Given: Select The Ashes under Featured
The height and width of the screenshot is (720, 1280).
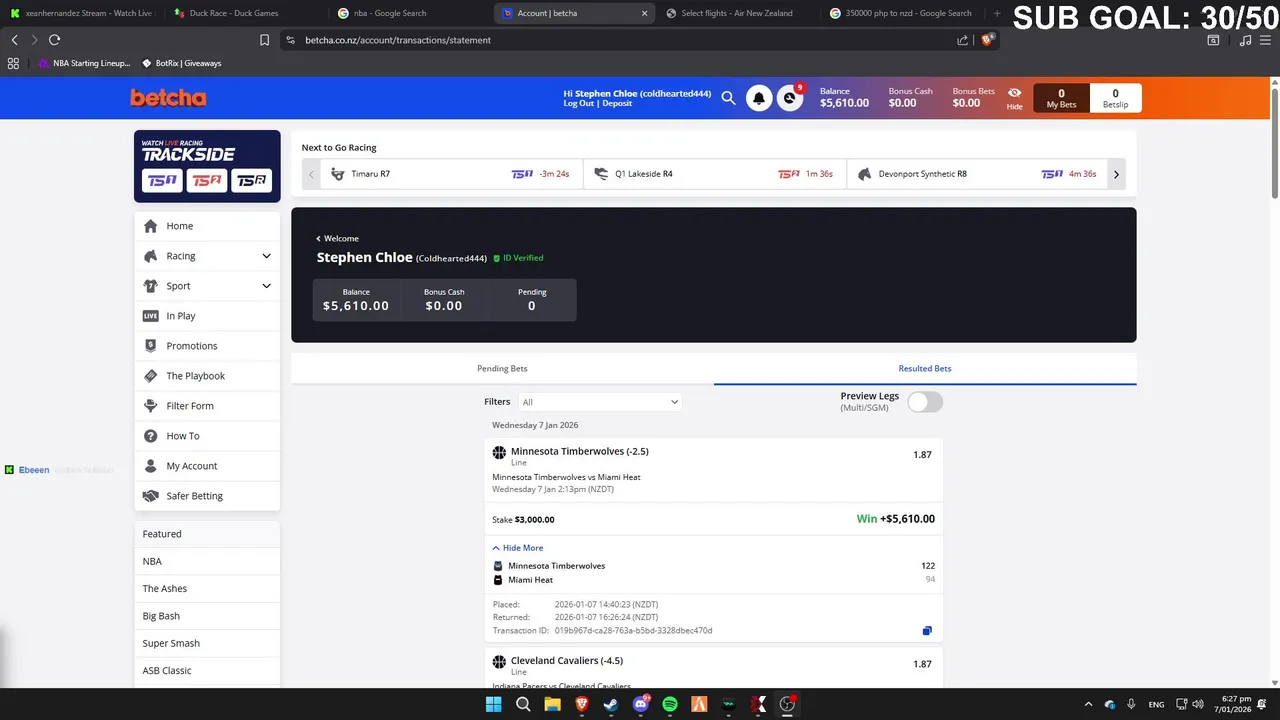Looking at the screenshot, I should coord(207,589).
